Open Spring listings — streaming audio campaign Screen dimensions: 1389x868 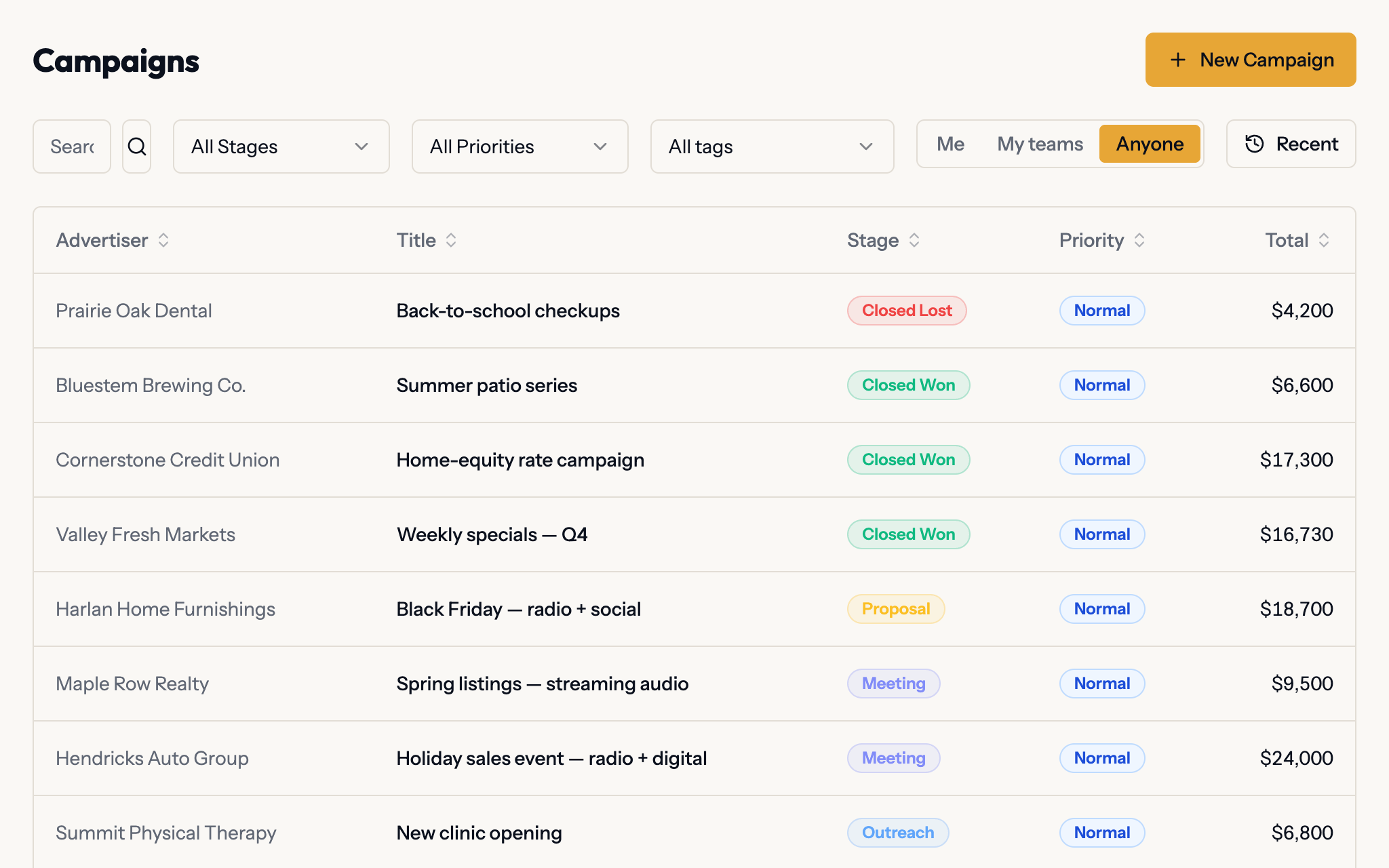(x=542, y=684)
